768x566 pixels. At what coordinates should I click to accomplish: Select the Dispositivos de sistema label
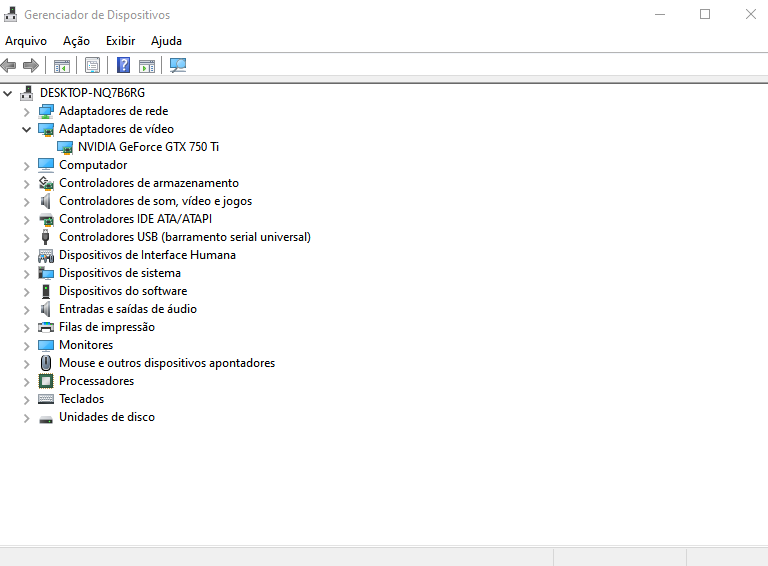click(x=120, y=273)
